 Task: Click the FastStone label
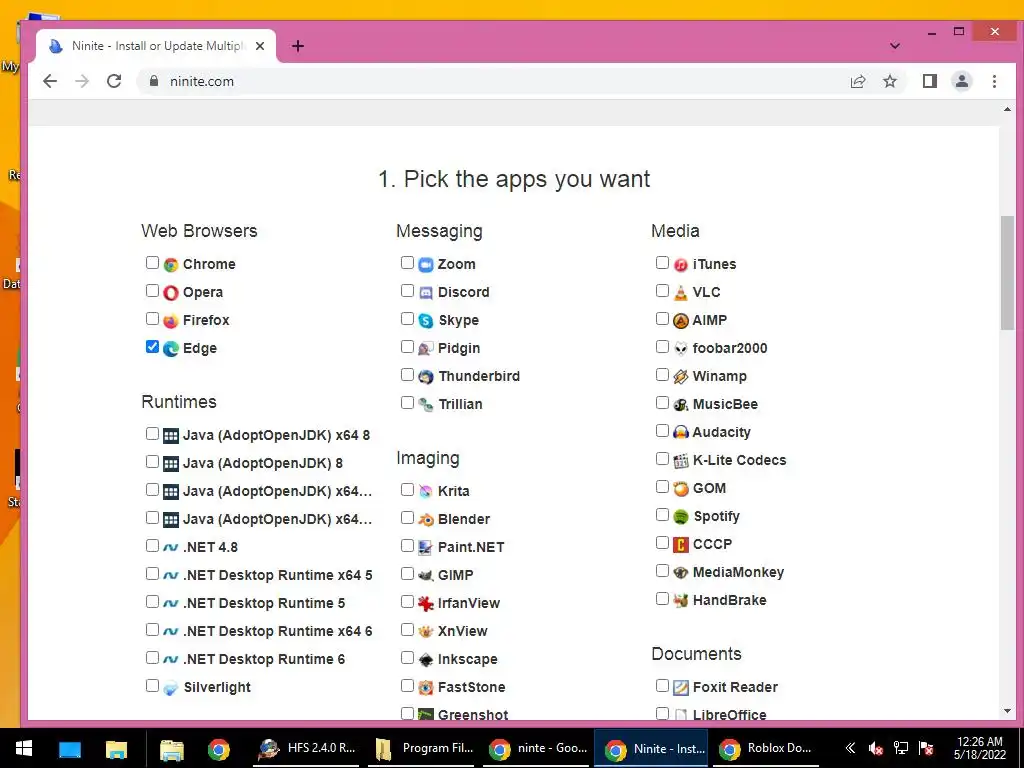pos(471,687)
